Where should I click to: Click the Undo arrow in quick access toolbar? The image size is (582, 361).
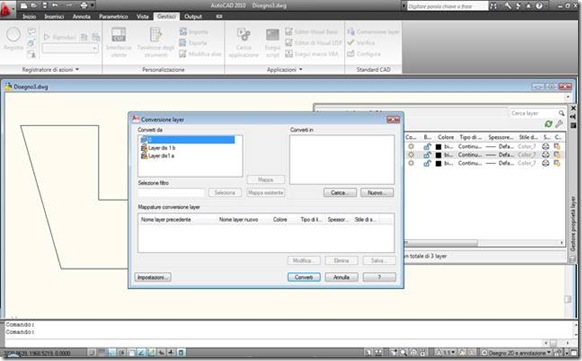[x=55, y=6]
